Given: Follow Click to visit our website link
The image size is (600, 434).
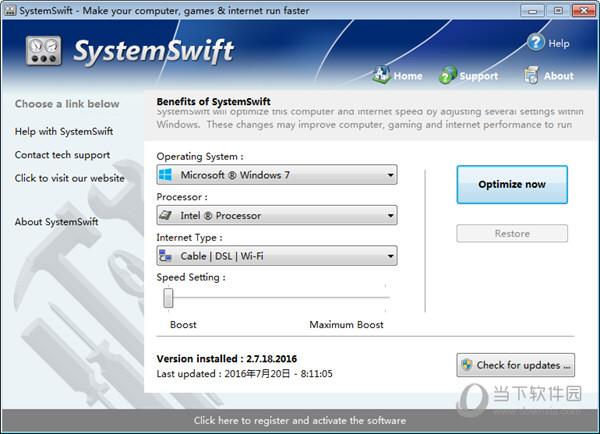Looking at the screenshot, I should [70, 178].
